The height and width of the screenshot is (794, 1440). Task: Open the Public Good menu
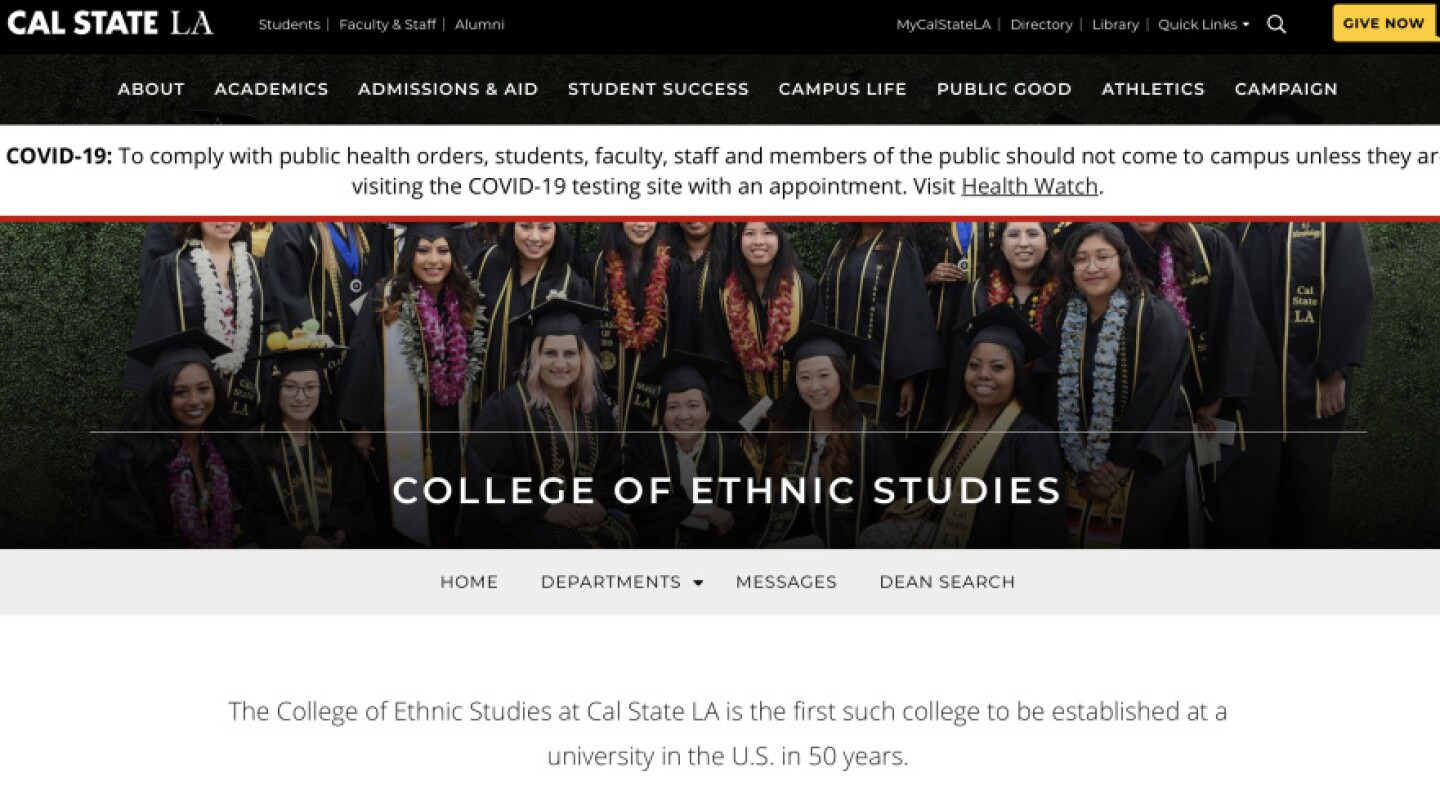1004,89
